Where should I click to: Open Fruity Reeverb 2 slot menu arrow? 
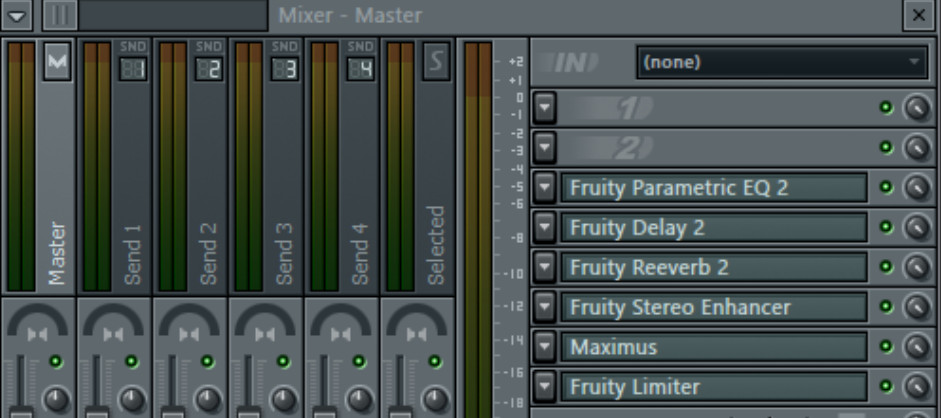click(x=544, y=267)
